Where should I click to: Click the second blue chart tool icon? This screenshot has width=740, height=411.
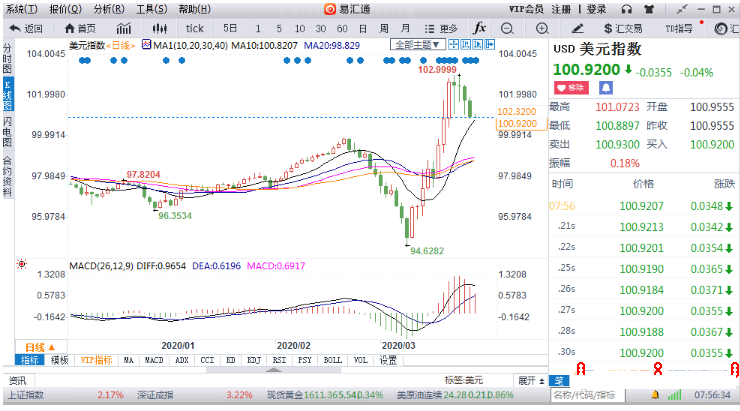click(x=465, y=44)
